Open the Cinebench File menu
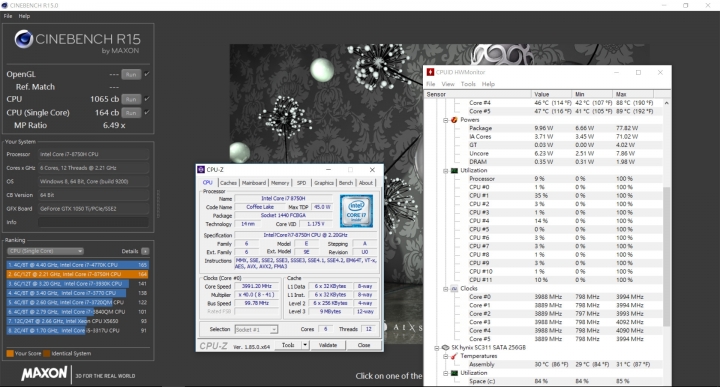The height and width of the screenshot is (387, 720). [x=8, y=16]
